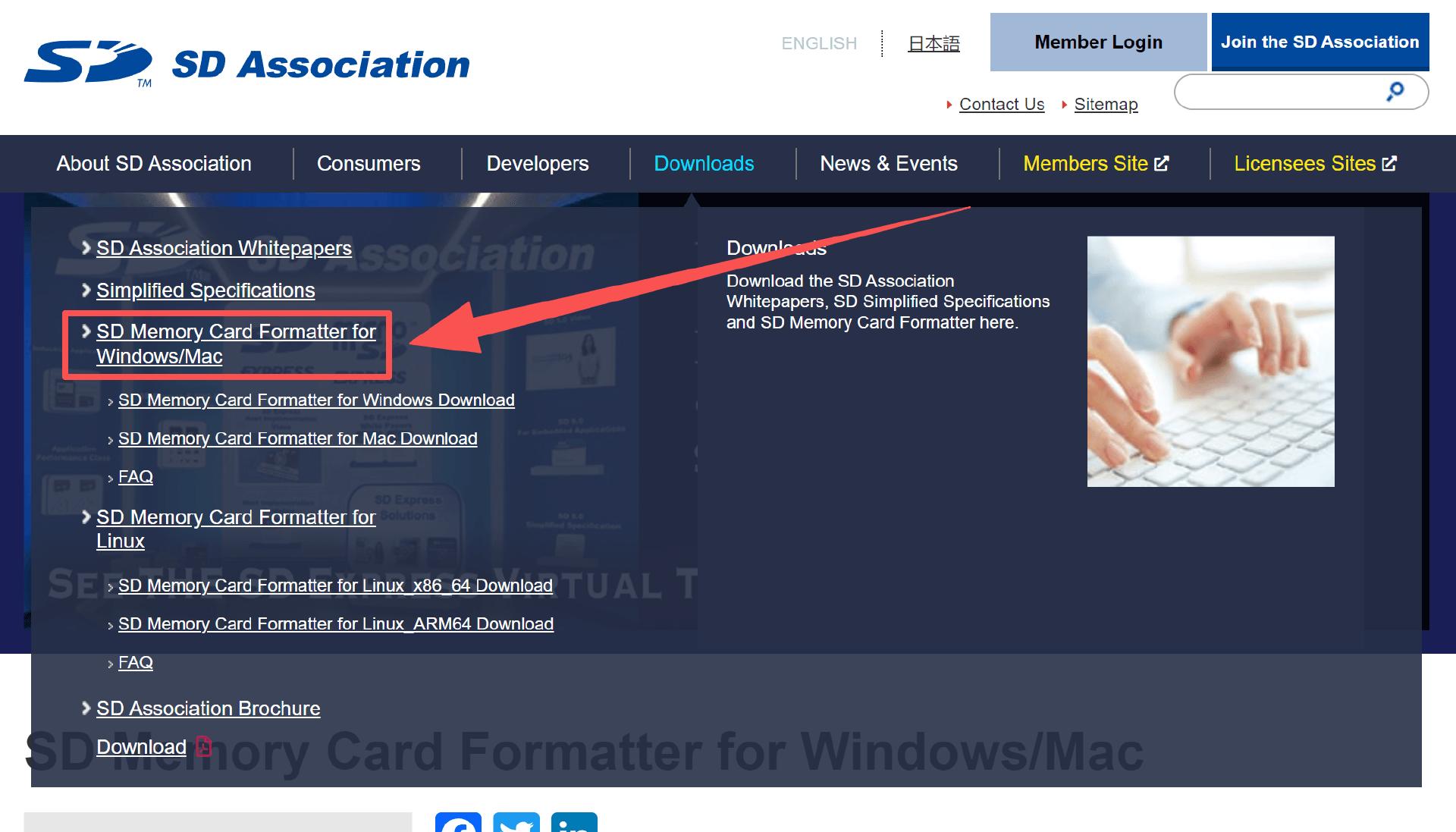Open the Members Site menu item
This screenshot has width=1456, height=832.
click(x=1096, y=164)
